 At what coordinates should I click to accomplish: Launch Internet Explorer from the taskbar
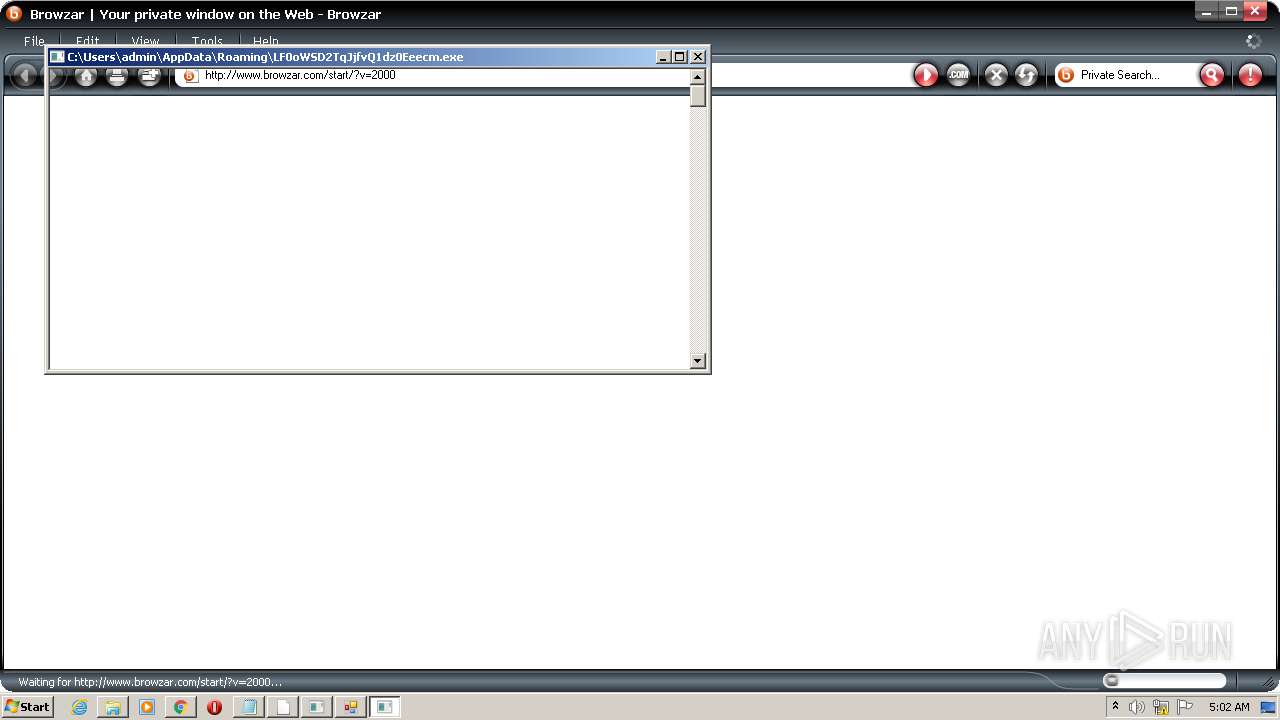(80, 707)
